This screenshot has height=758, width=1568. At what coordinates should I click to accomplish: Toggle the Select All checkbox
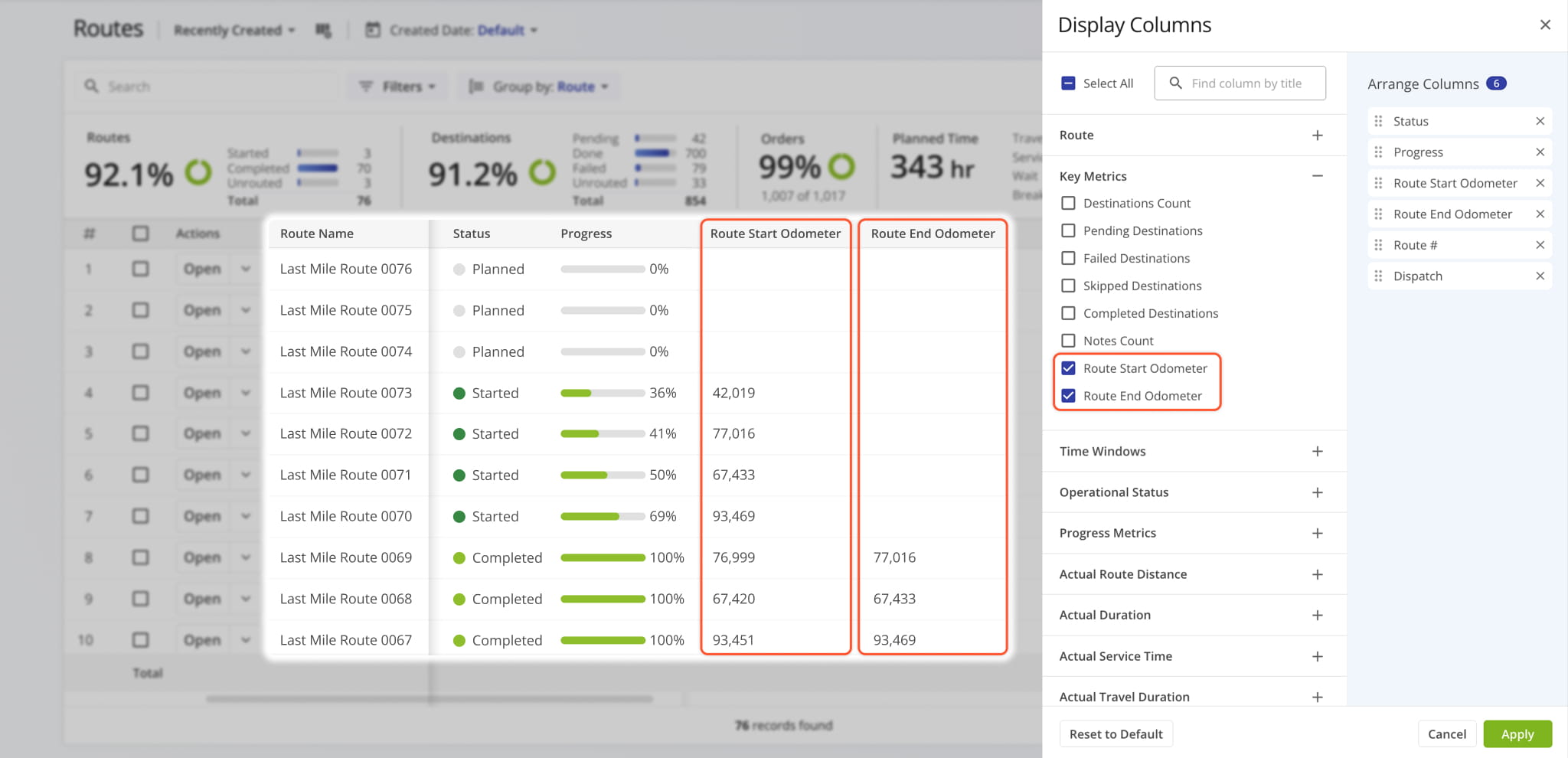pos(1068,83)
